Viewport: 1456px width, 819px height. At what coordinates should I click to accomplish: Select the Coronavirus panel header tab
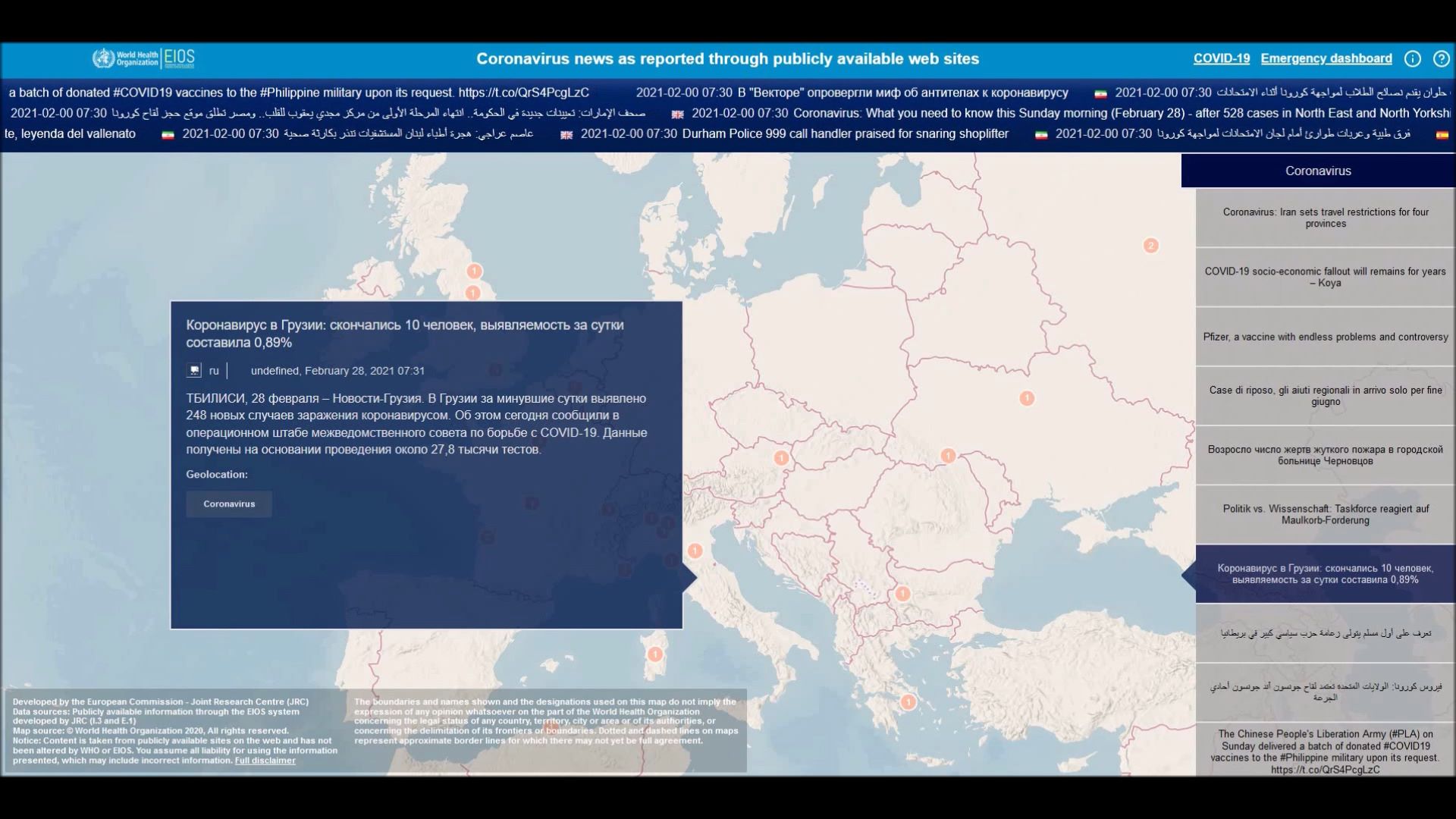coord(1318,171)
